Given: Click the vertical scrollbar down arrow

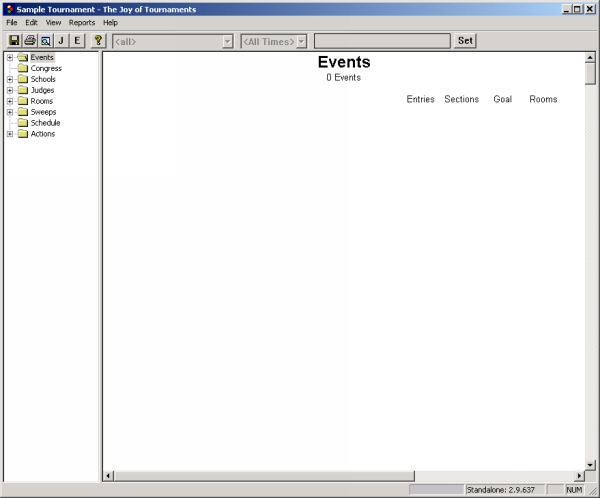Looking at the screenshot, I should point(590,464).
